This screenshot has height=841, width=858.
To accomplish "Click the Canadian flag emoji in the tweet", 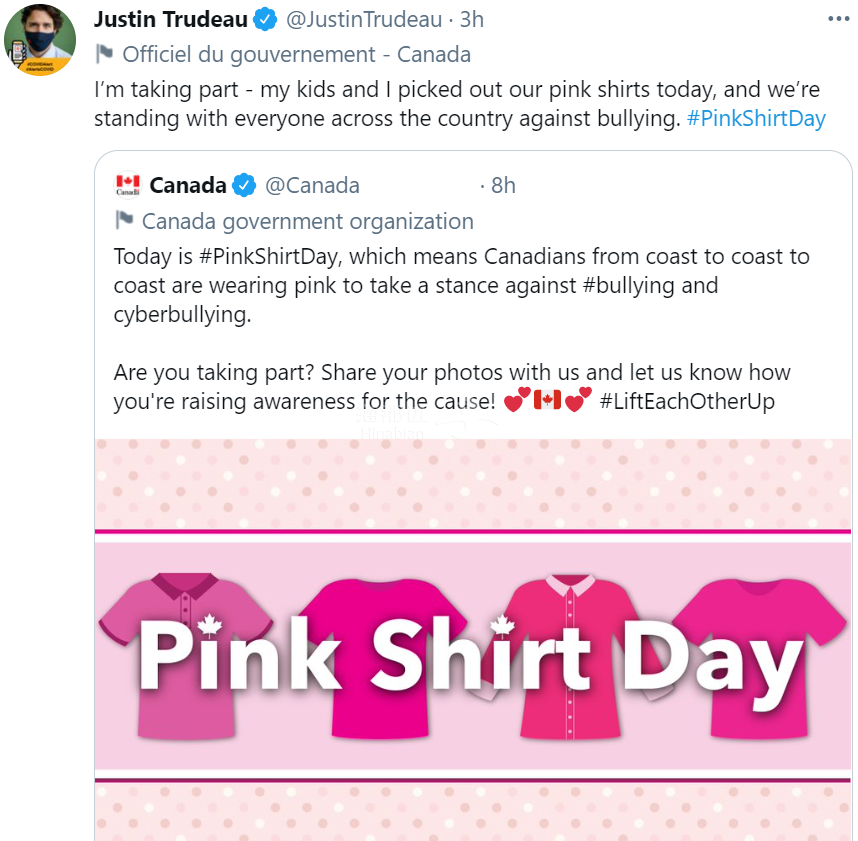I will (x=547, y=401).
